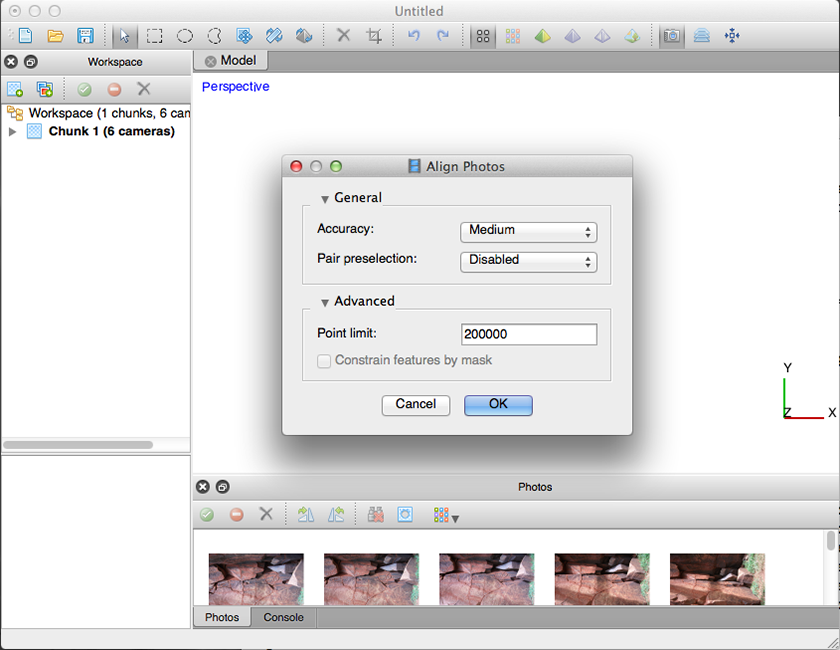
Task: Show the Textured model view
Action: click(x=632, y=36)
